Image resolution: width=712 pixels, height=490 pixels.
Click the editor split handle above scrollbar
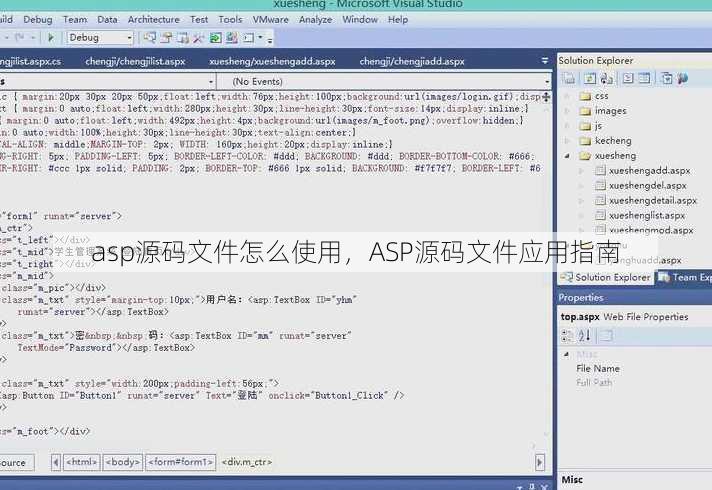click(x=546, y=97)
